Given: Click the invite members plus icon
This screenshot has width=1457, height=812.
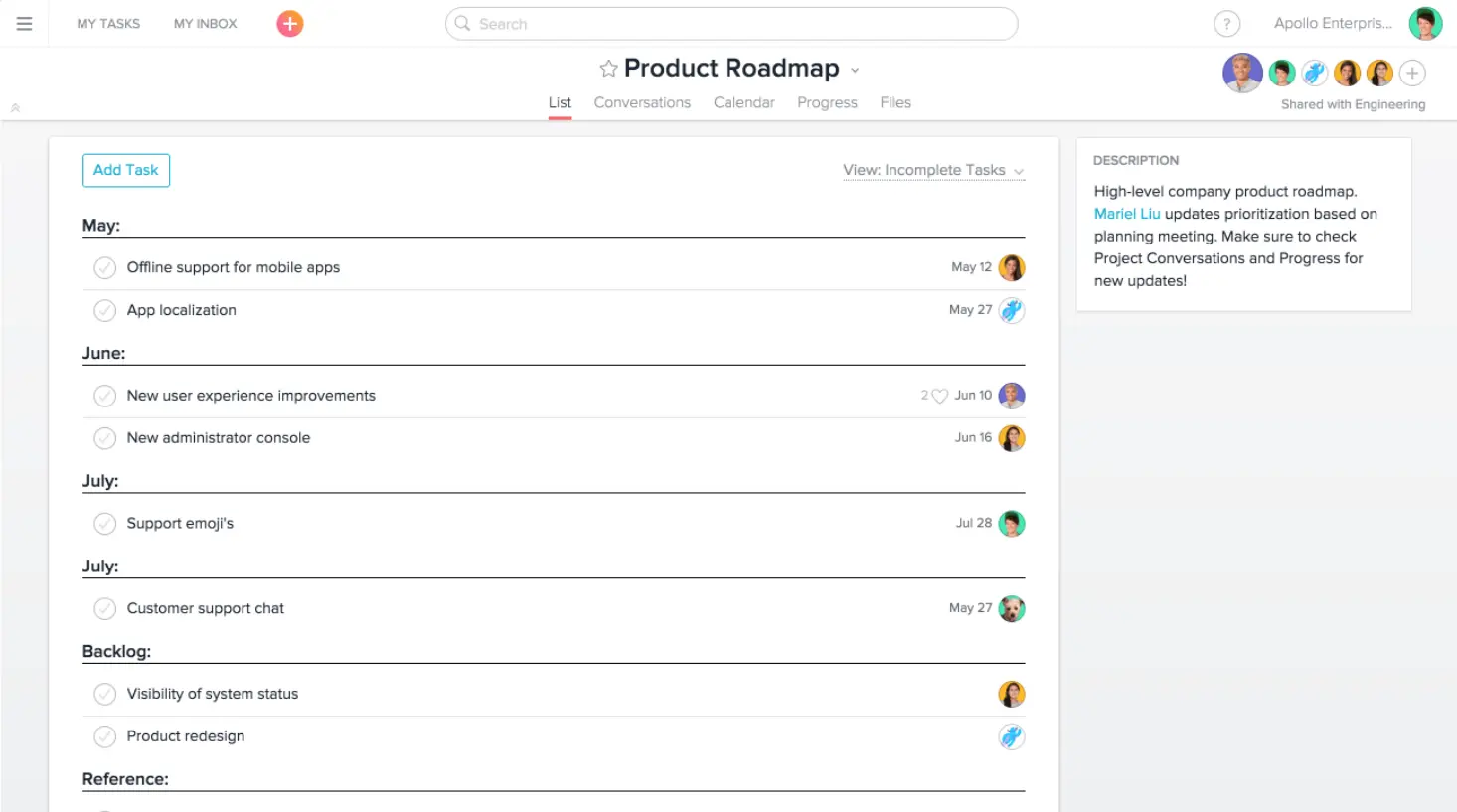Looking at the screenshot, I should coord(1412,72).
